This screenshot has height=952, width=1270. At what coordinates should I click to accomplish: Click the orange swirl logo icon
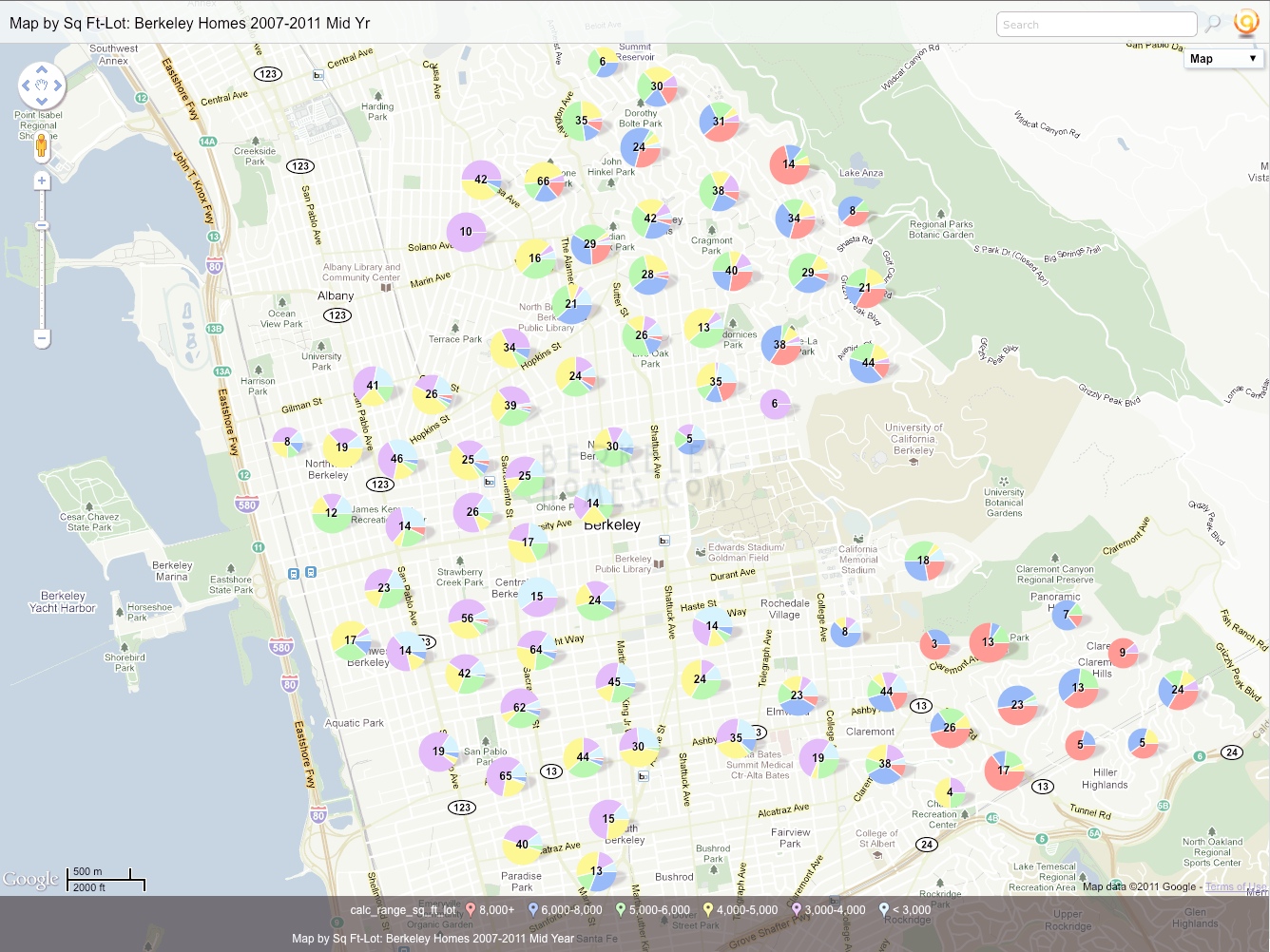(1246, 23)
